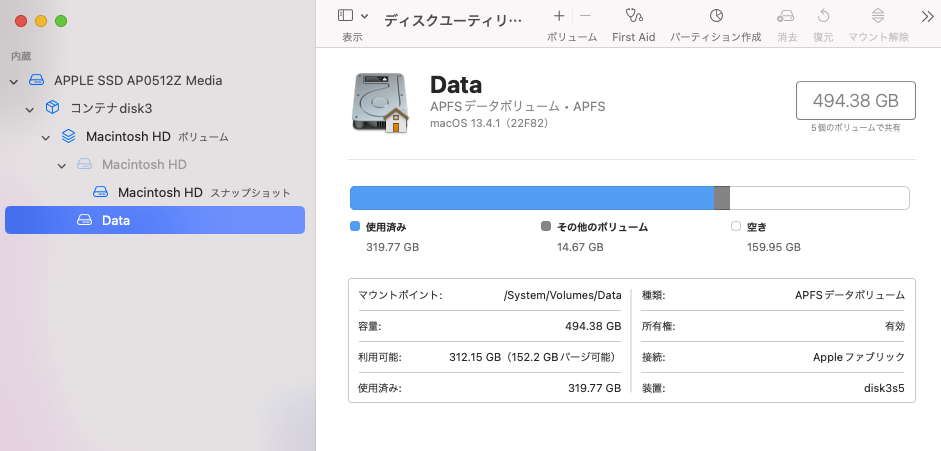Viewport: 941px width, 451px height.
Task: Click the /System/Volumes/Data mount point value
Action: (562, 295)
